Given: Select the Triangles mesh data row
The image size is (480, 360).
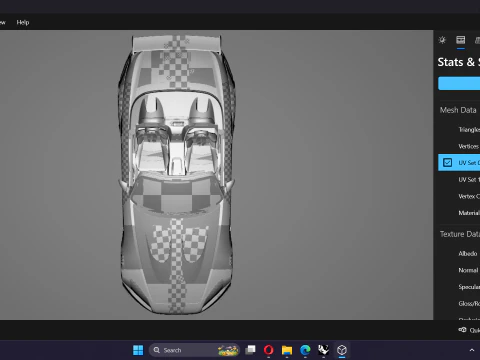Looking at the screenshot, I should tap(459, 130).
